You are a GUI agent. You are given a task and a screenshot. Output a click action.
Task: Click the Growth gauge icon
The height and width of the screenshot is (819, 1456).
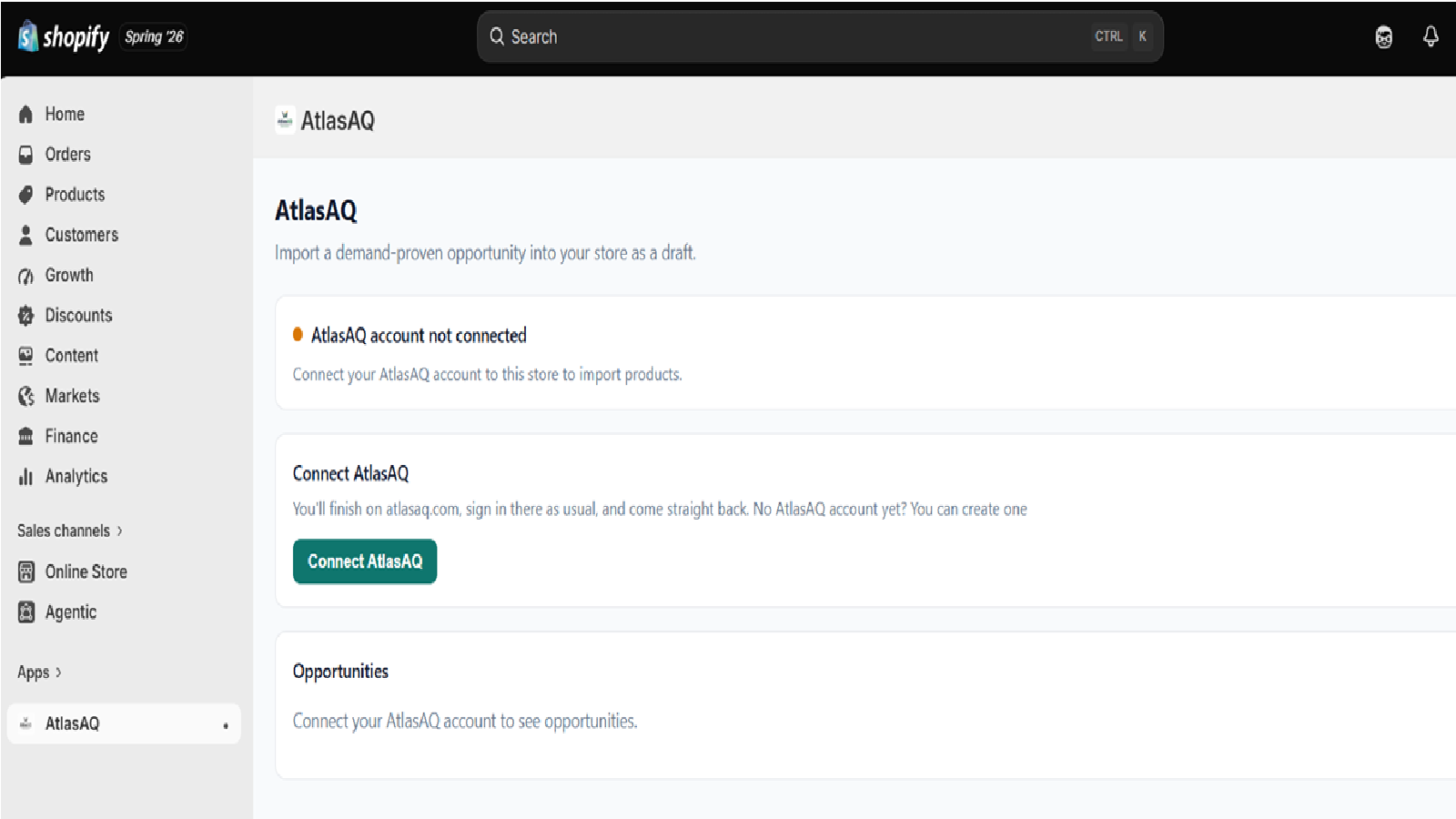click(25, 276)
